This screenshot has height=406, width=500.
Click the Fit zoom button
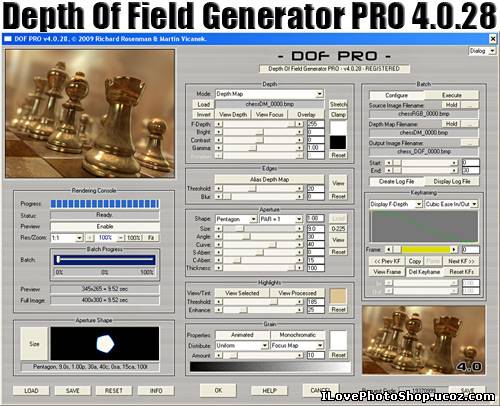coord(151,238)
